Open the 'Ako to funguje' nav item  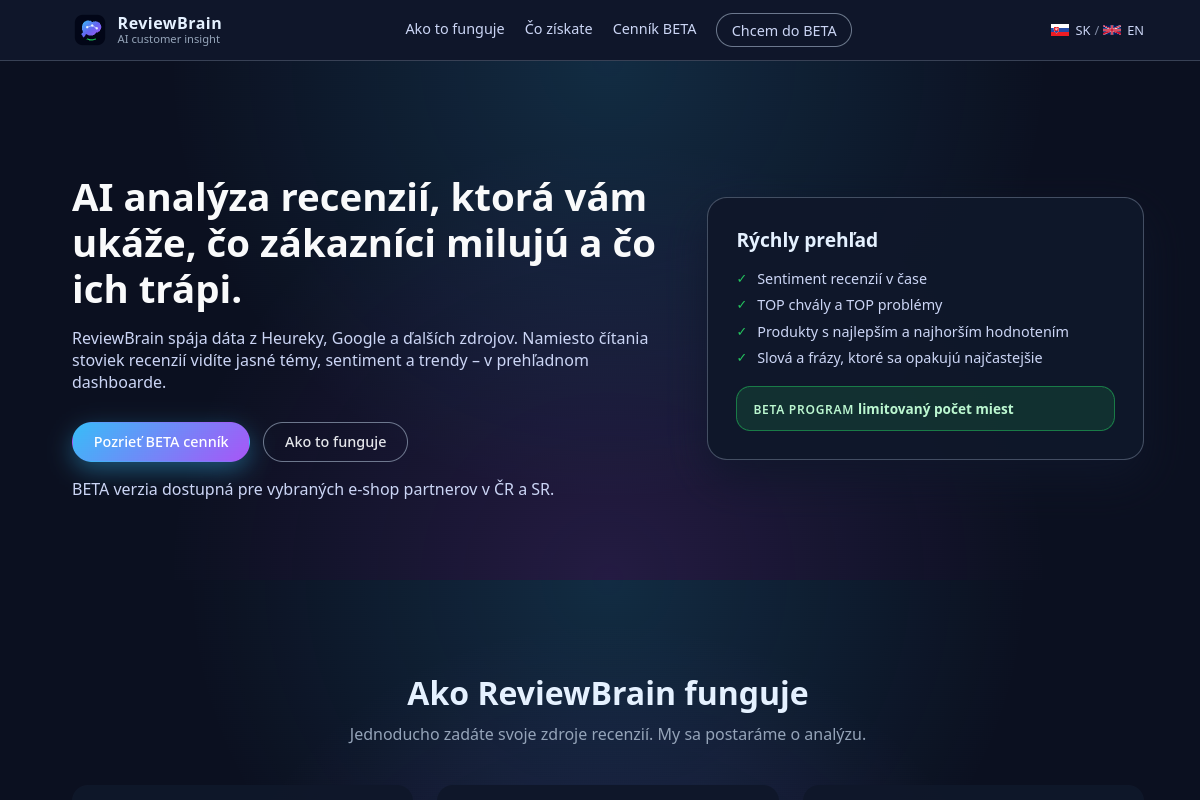(455, 29)
